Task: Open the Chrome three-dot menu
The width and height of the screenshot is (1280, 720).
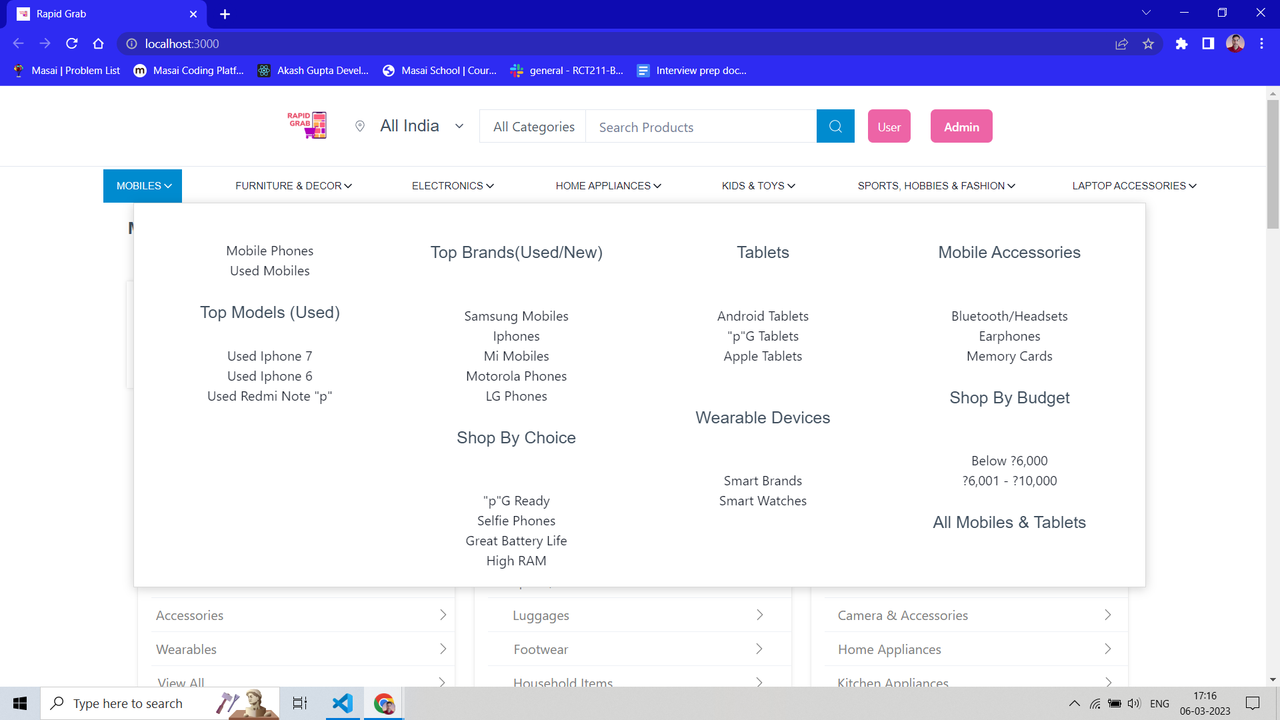Action: point(1261,44)
